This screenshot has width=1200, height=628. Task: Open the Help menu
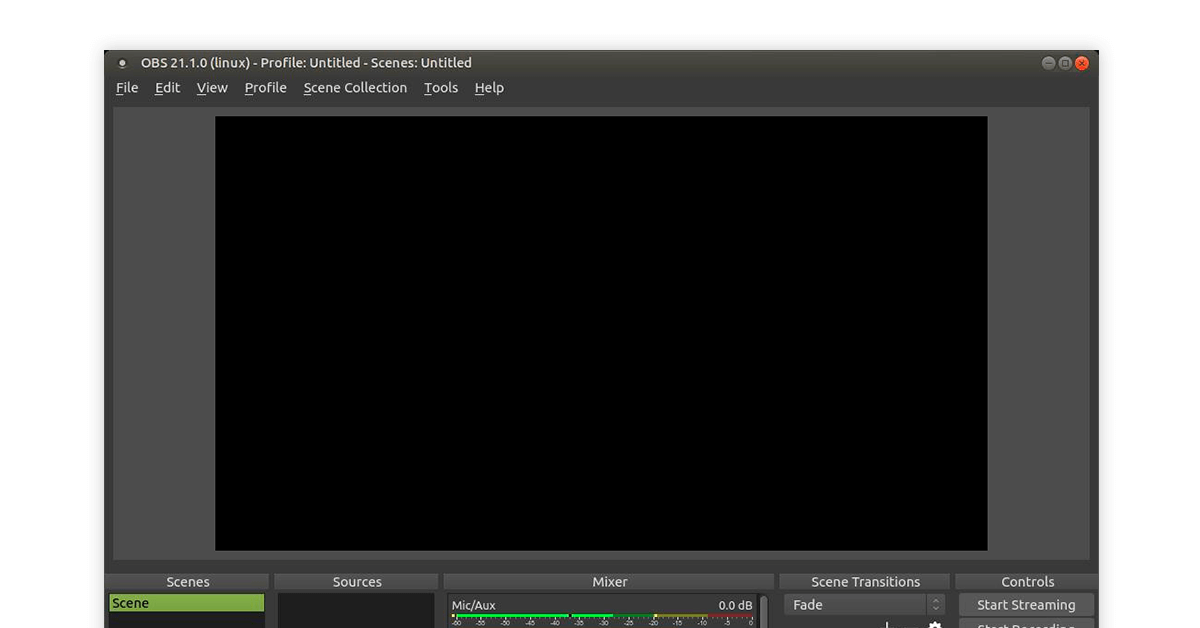coord(489,88)
